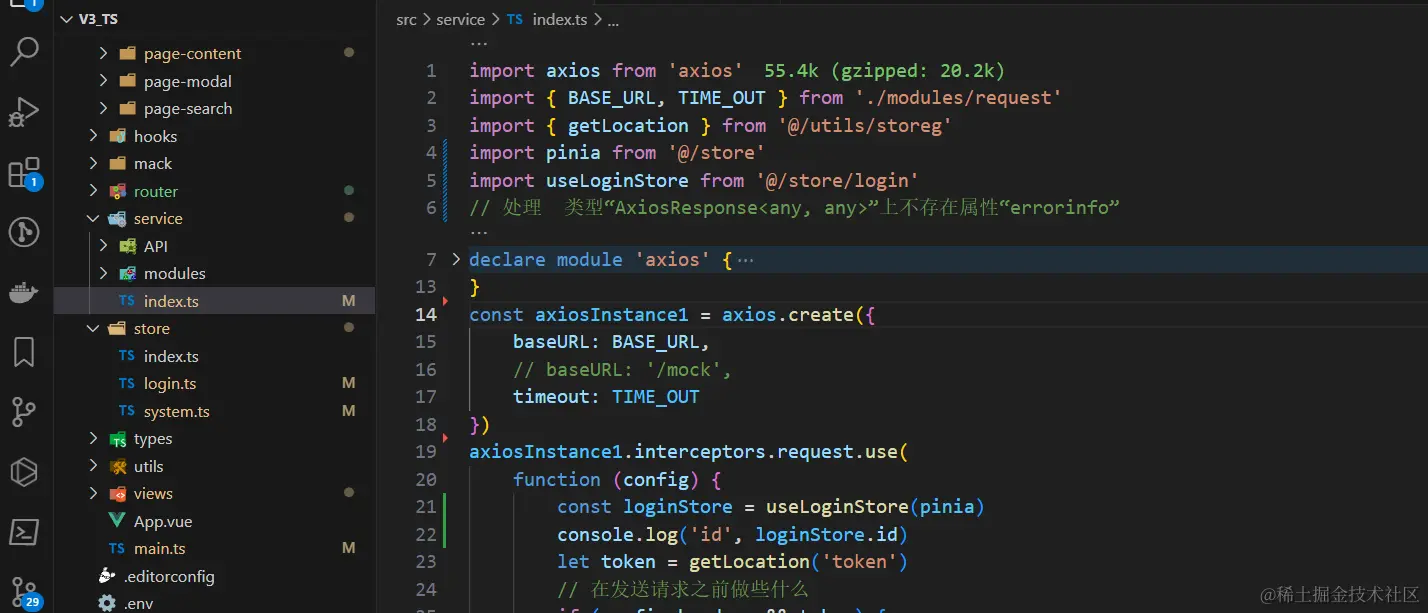The width and height of the screenshot is (1428, 613).
Task: Click the service breadcrumb segment
Action: [x=460, y=19]
